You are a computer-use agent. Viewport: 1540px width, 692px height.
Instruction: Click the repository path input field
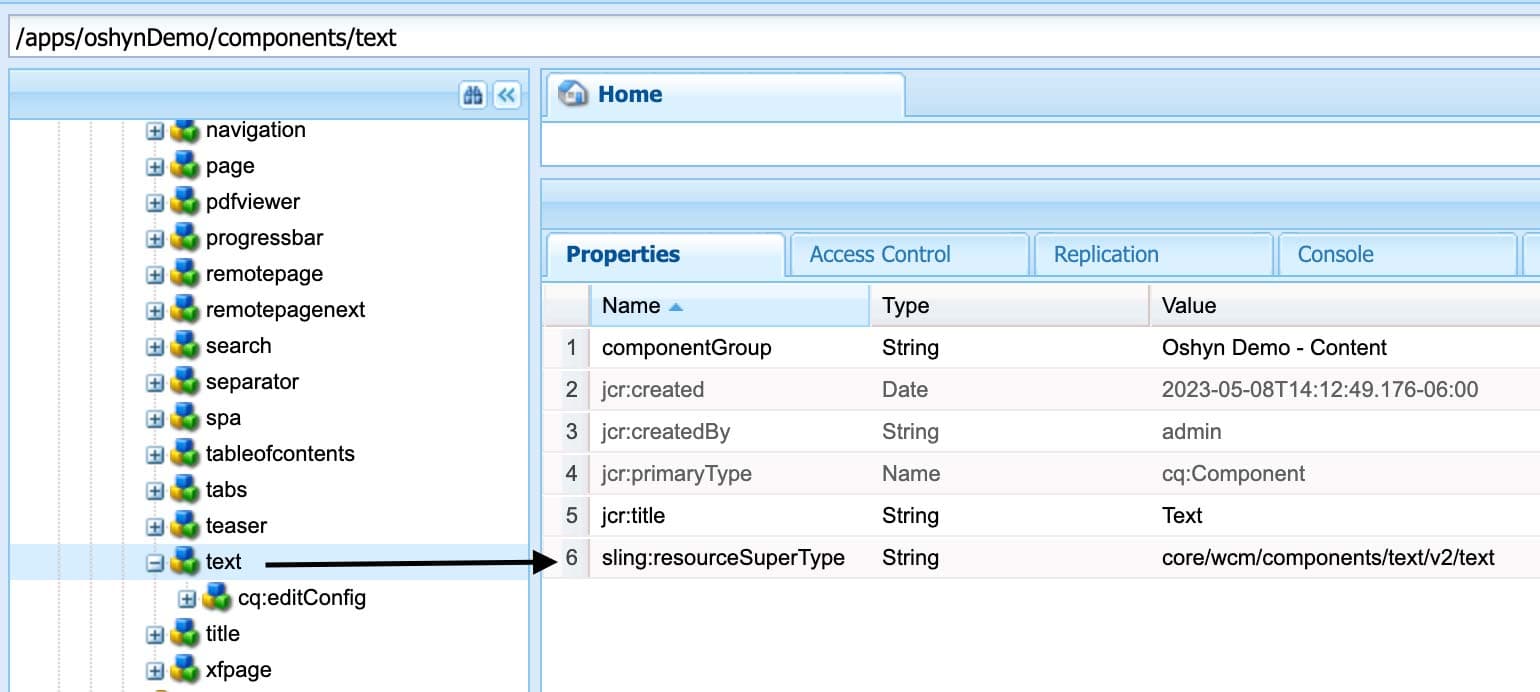770,38
